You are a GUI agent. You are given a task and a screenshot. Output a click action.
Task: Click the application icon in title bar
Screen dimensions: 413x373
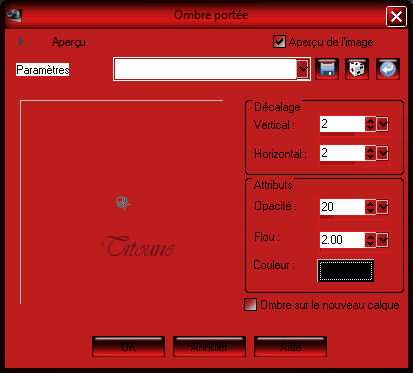[x=15, y=16]
